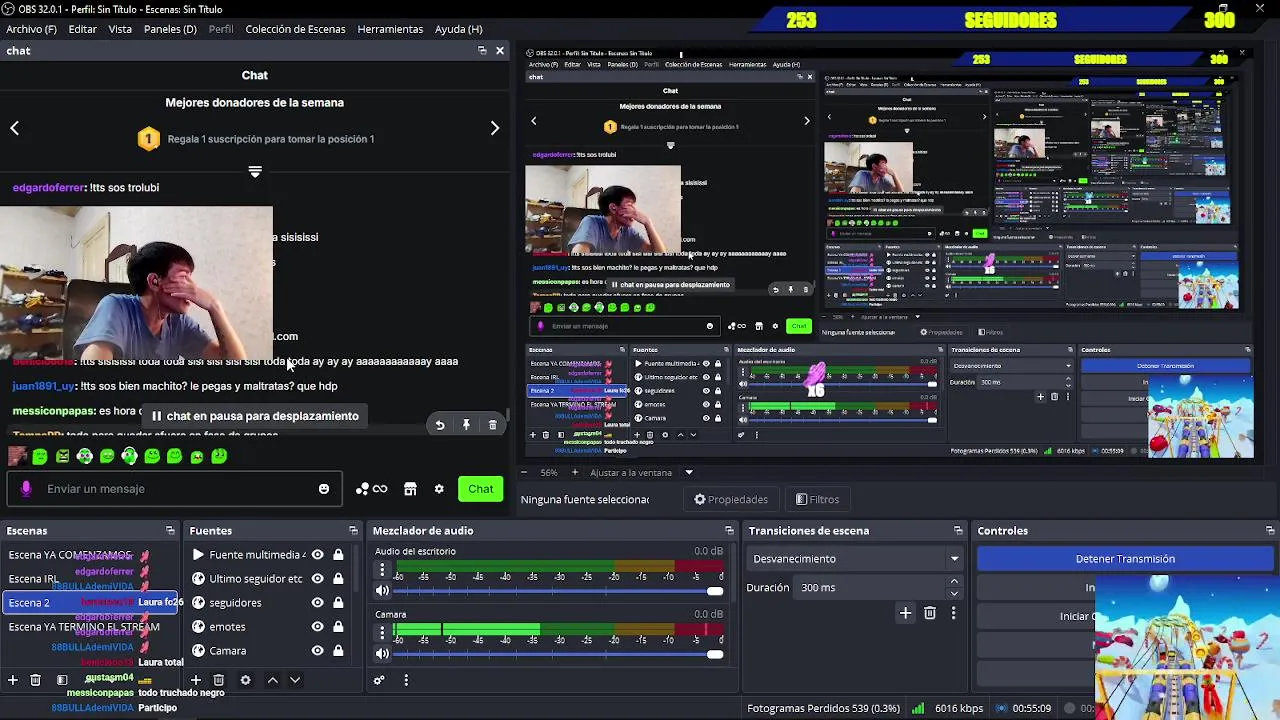Pop out the chat dock panel
Viewport: 1280px width, 720px height.
pos(482,50)
